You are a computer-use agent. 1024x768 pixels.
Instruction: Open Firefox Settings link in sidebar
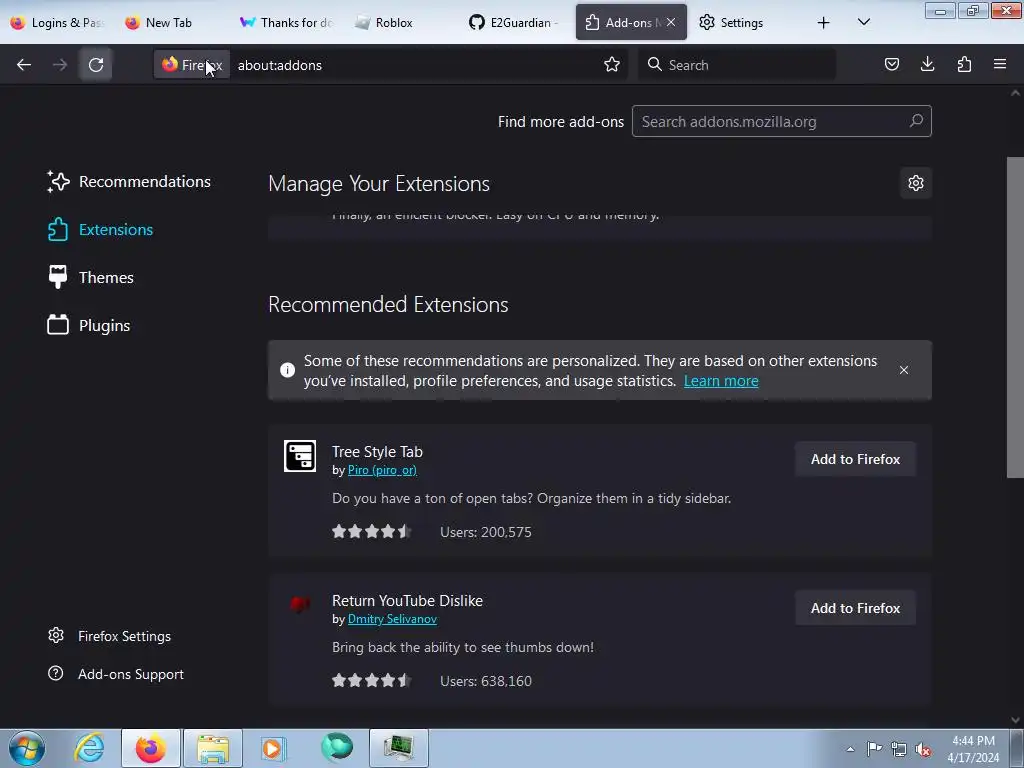tap(109, 635)
